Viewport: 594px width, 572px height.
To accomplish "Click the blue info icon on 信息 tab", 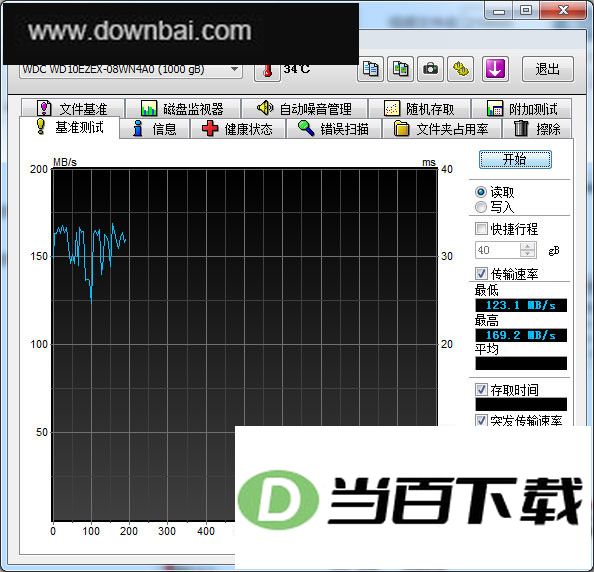I will tap(138, 129).
